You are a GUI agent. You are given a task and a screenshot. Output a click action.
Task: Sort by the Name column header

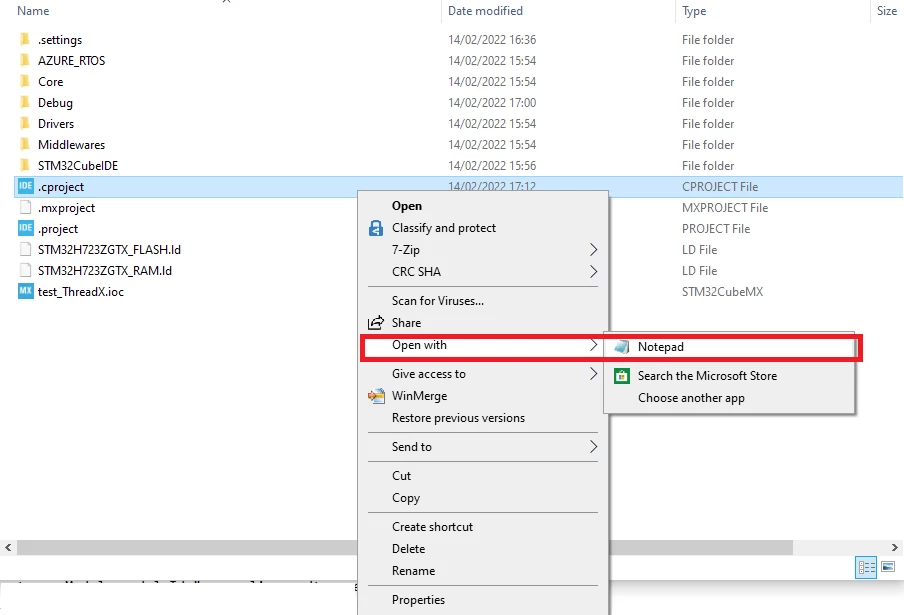tap(33, 11)
